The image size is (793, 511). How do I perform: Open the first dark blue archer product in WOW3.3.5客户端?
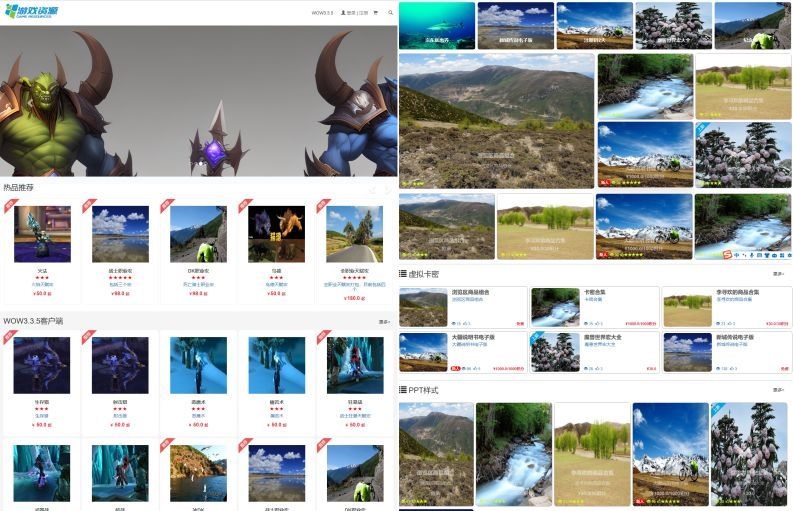point(42,365)
